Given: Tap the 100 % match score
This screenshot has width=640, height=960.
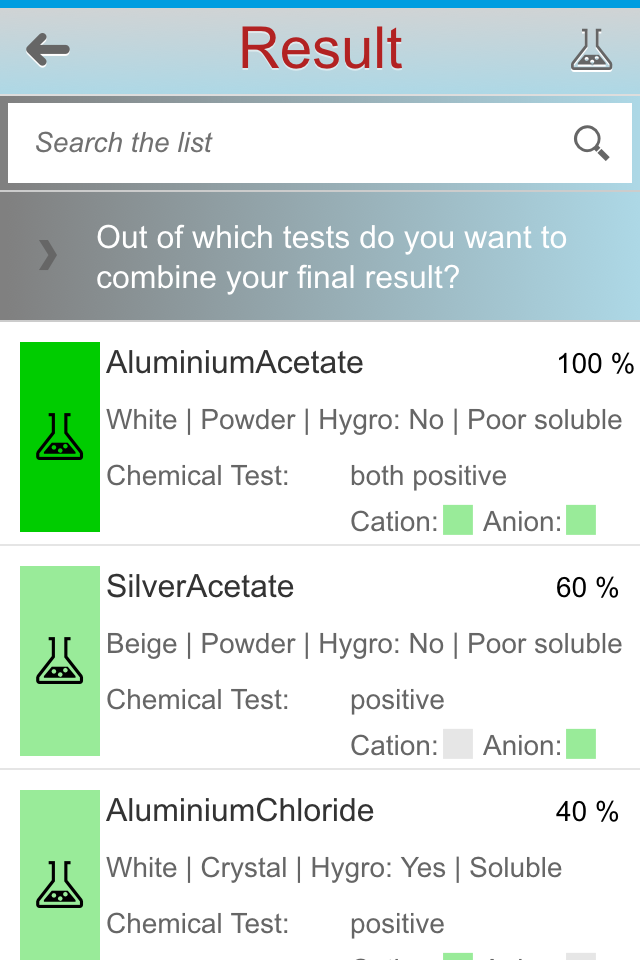Looking at the screenshot, I should click(x=595, y=364).
